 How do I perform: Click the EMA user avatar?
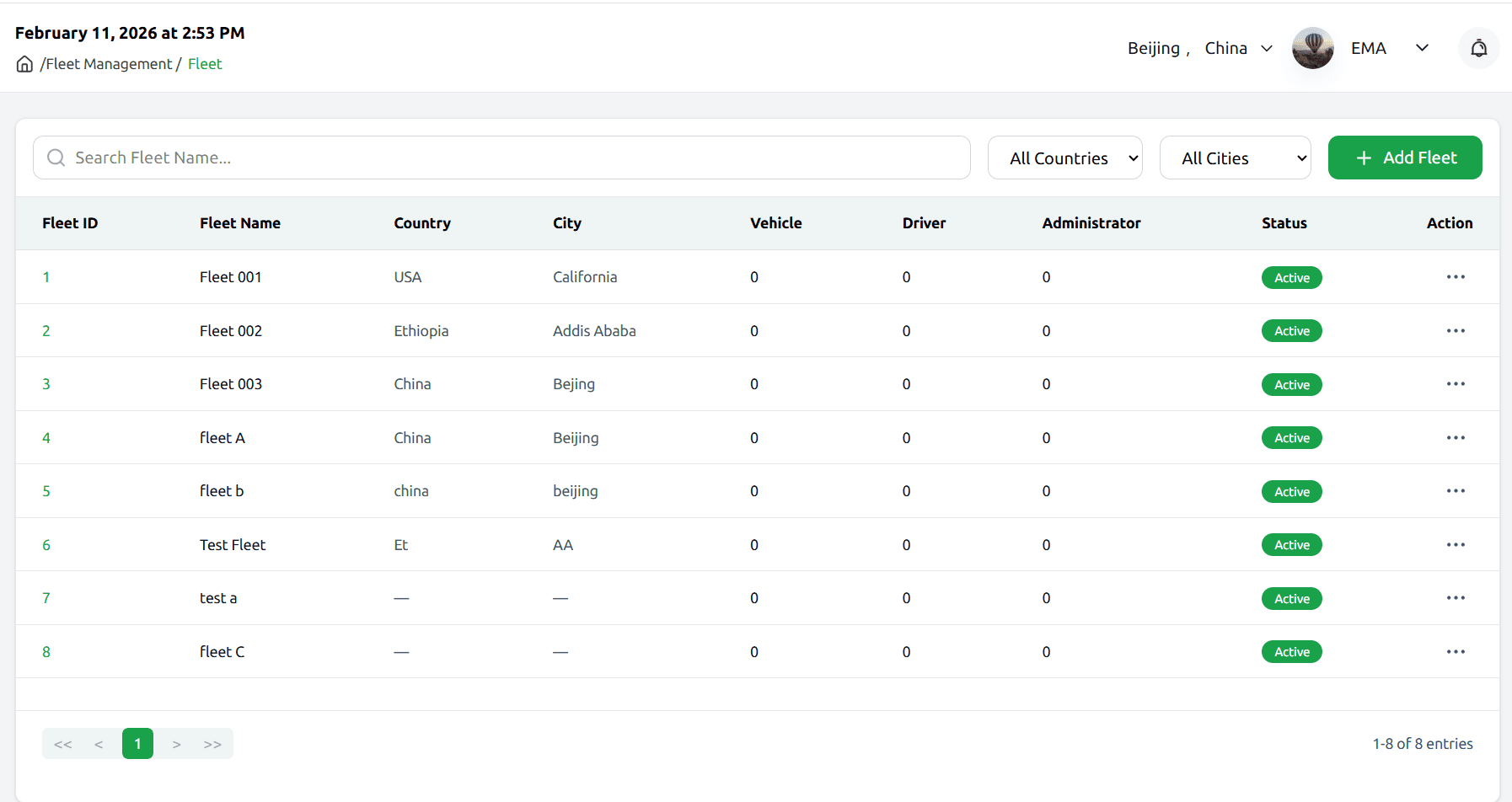[x=1312, y=48]
